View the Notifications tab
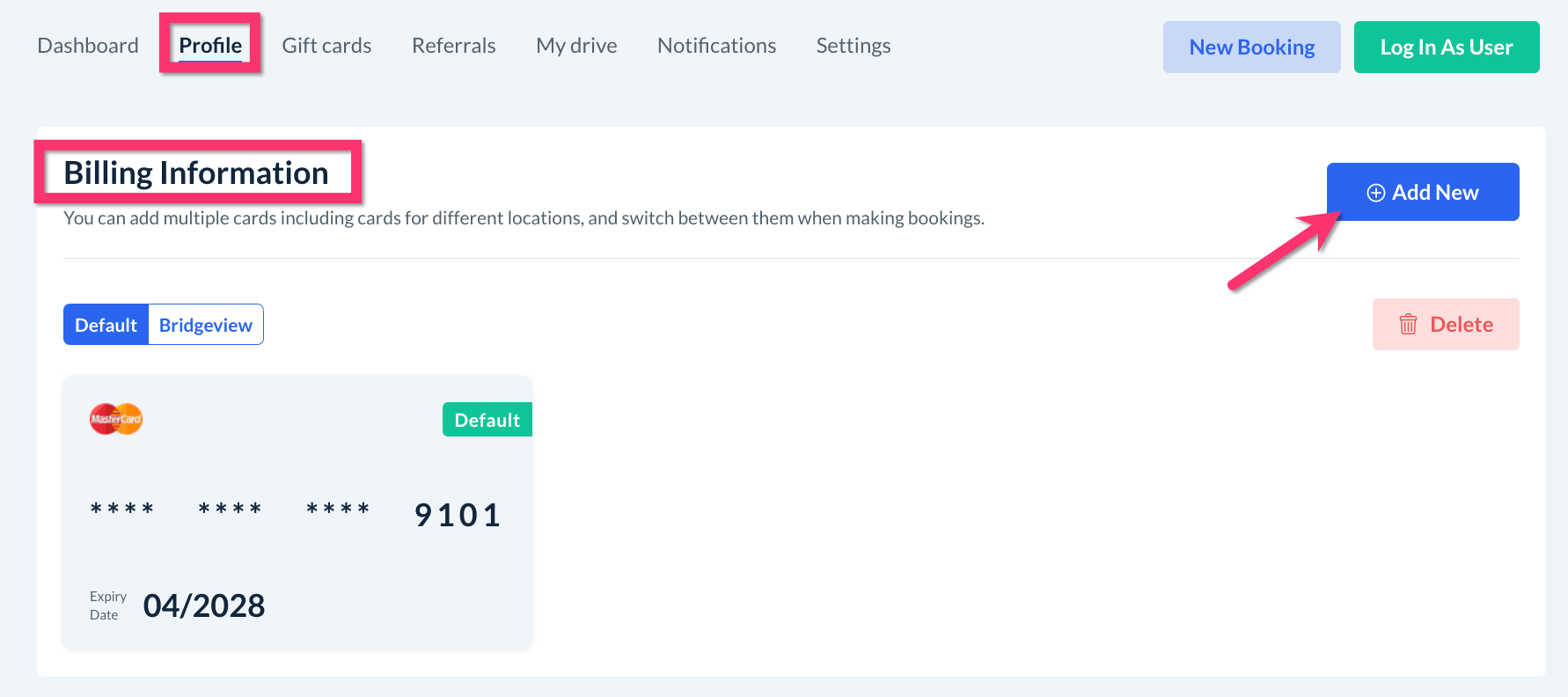Screen dimensions: 1568x697 (716, 46)
